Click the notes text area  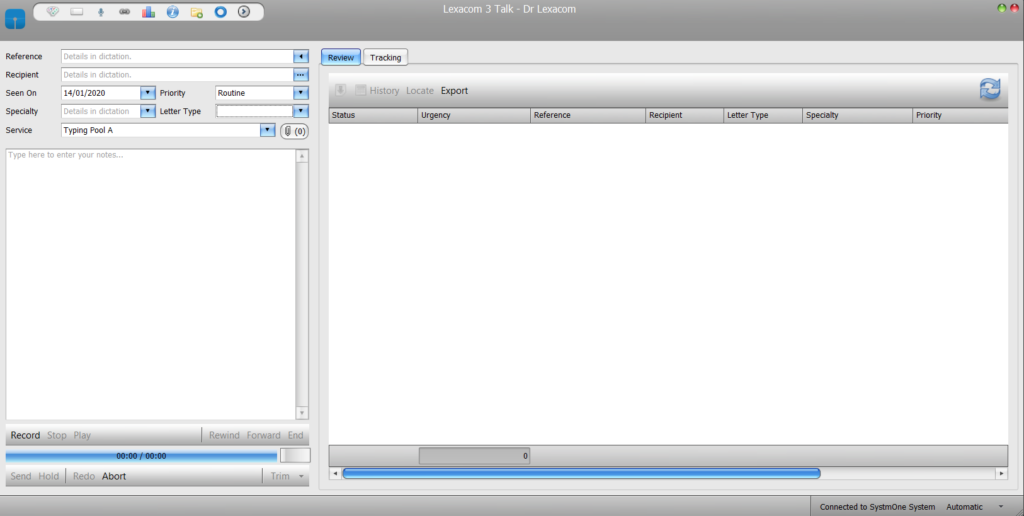pyautogui.click(x=151, y=284)
